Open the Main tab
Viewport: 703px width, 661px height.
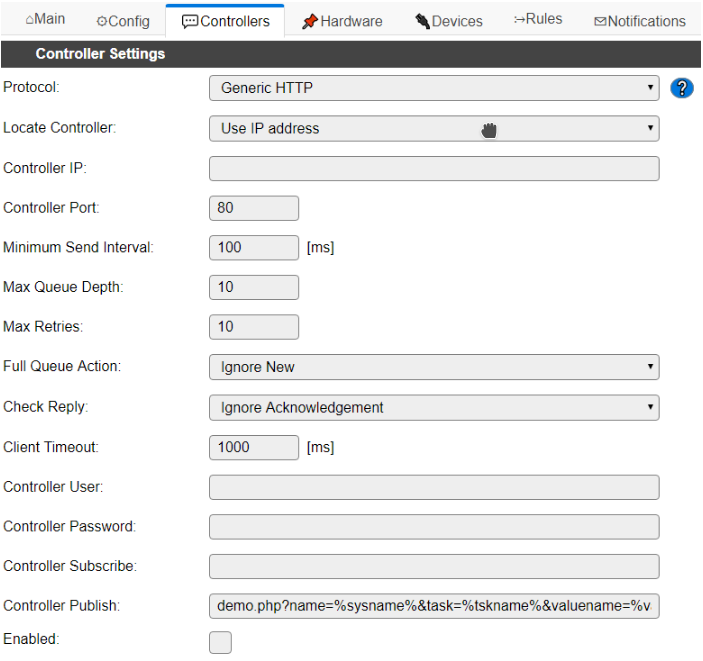[45, 20]
